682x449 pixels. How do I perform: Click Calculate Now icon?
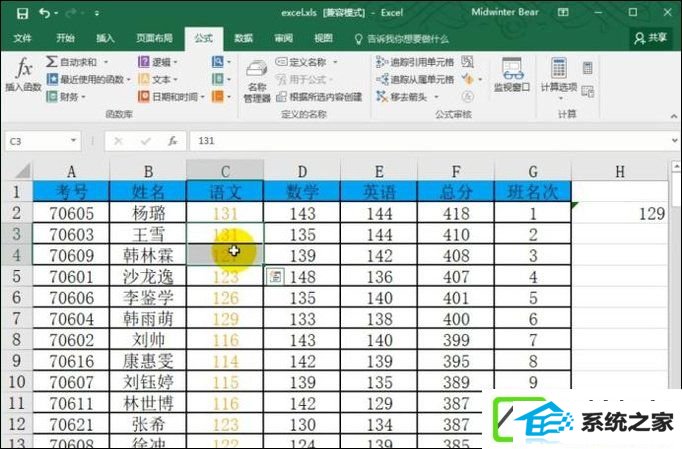588,67
